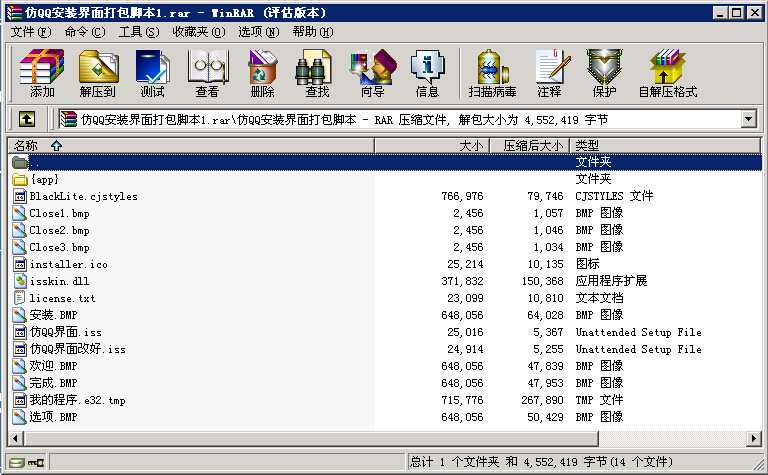Viewport: 768px width, 475px height.
Task: Sort by 压缩后大小 column header
Action: click(x=529, y=145)
